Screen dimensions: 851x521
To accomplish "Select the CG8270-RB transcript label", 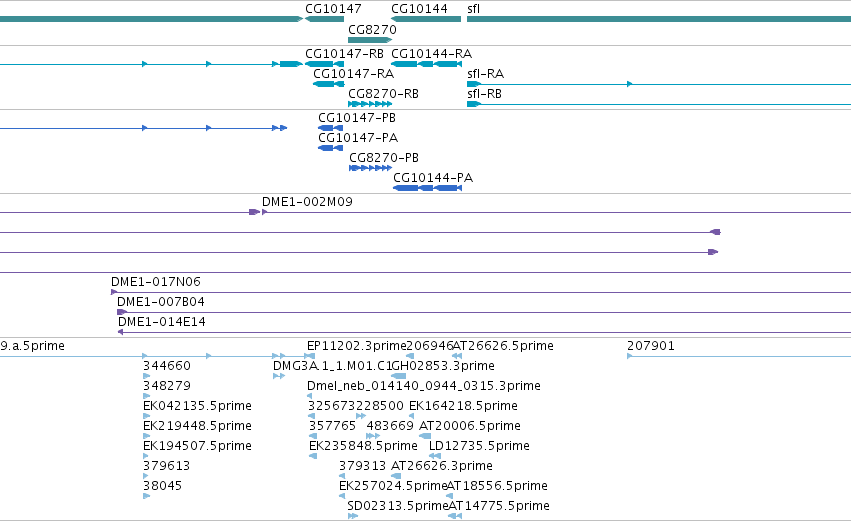I will 383,93.
